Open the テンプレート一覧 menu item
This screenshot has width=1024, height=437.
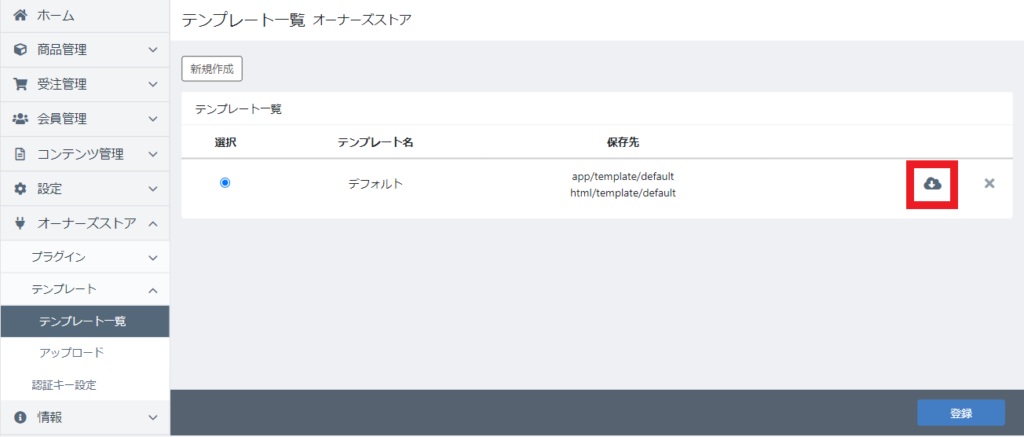82,321
